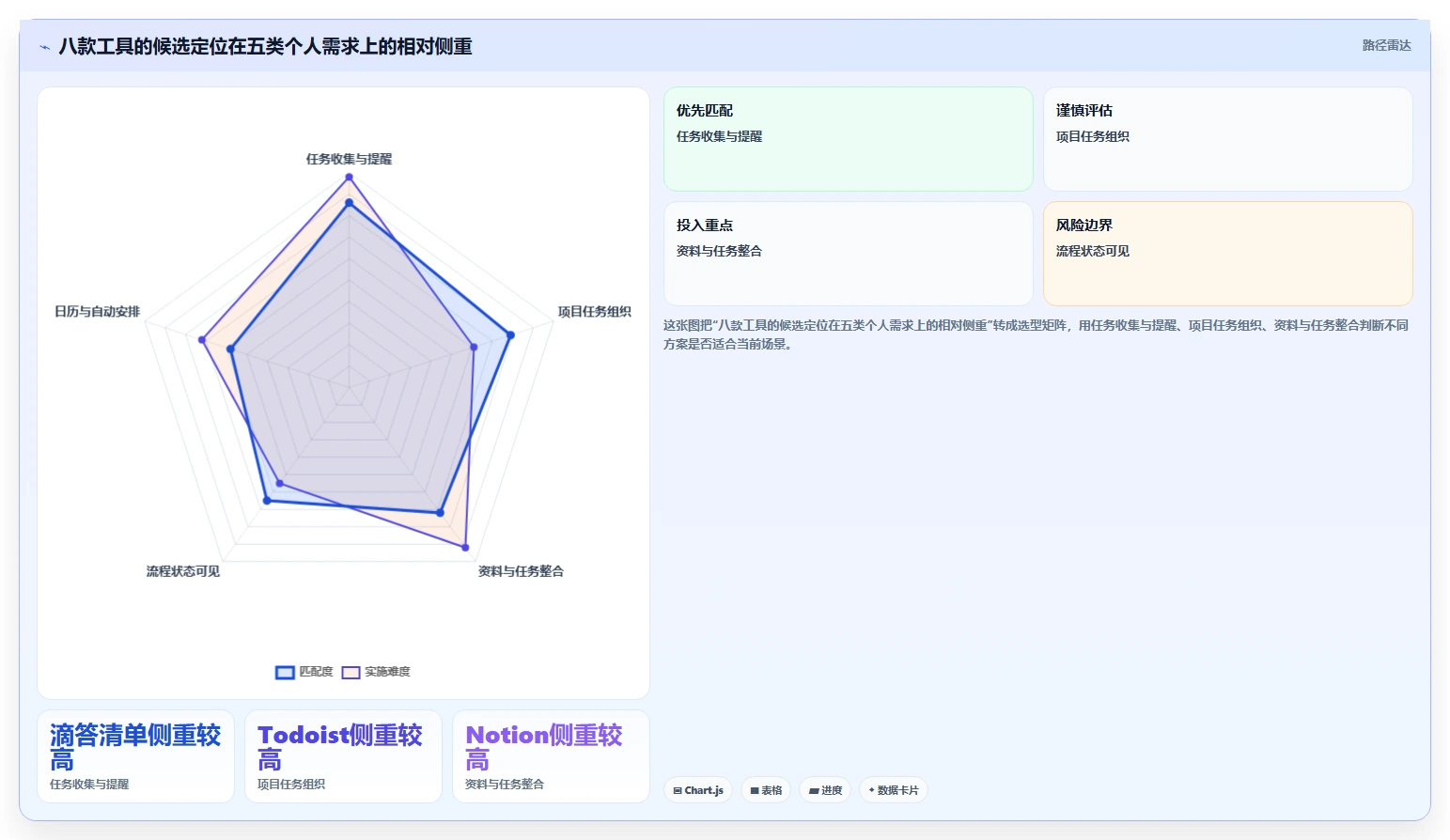Screen dimensions: 1450x840
Task: Toggle the 匹配度 legend swatch
Action: pos(285,672)
